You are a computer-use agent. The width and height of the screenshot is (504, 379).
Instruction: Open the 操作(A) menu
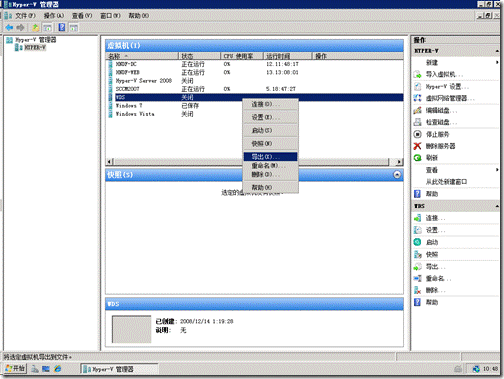coord(54,16)
